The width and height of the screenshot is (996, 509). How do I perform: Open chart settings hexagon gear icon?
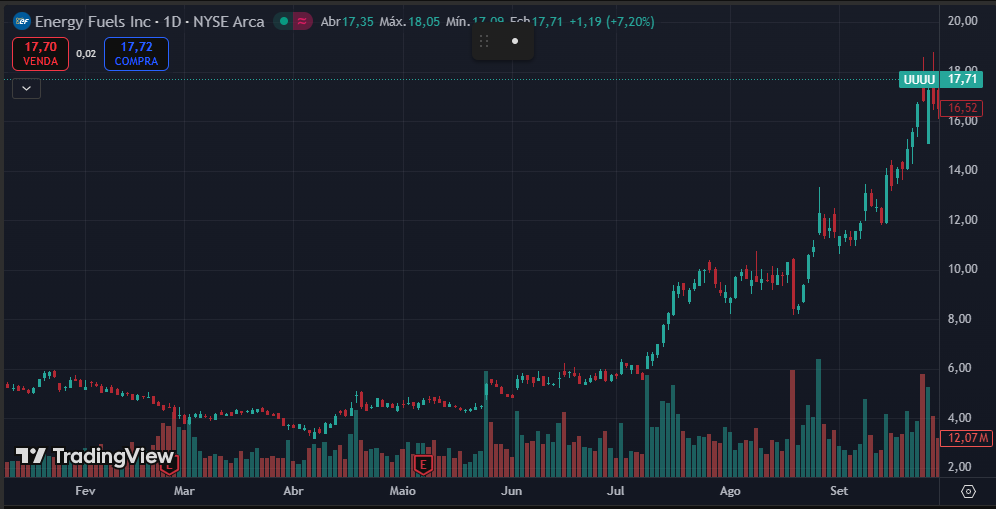point(968,491)
